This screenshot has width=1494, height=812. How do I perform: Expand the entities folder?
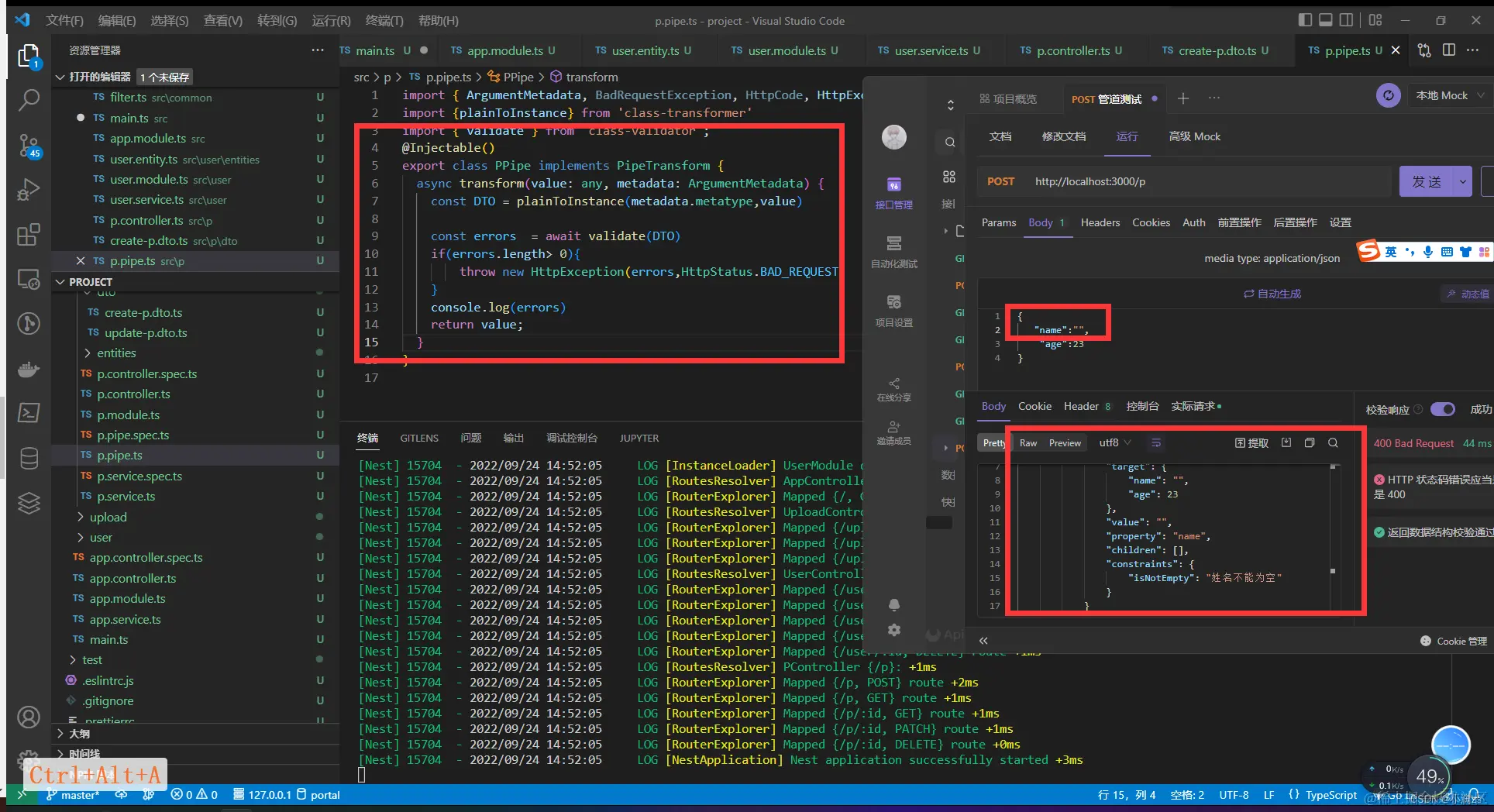116,353
